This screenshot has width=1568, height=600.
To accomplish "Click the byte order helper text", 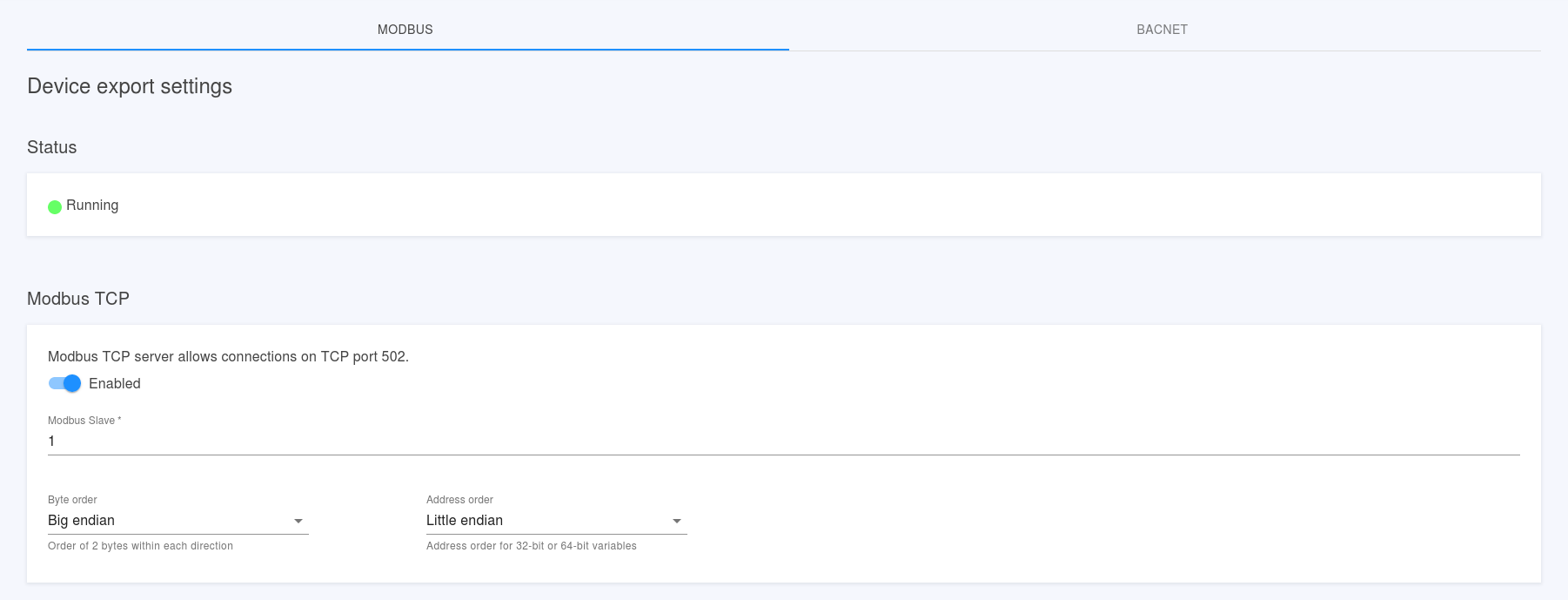I will [140, 546].
